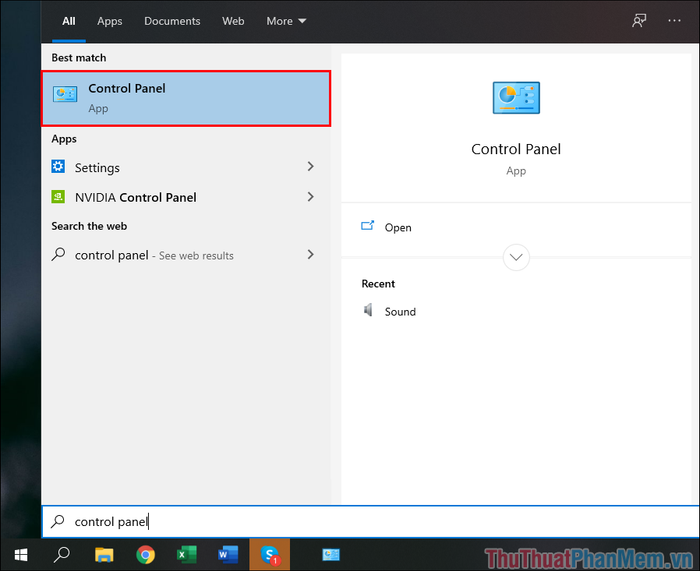Click the 'control panel - See web results' entry
700x571 pixels.
(x=186, y=255)
